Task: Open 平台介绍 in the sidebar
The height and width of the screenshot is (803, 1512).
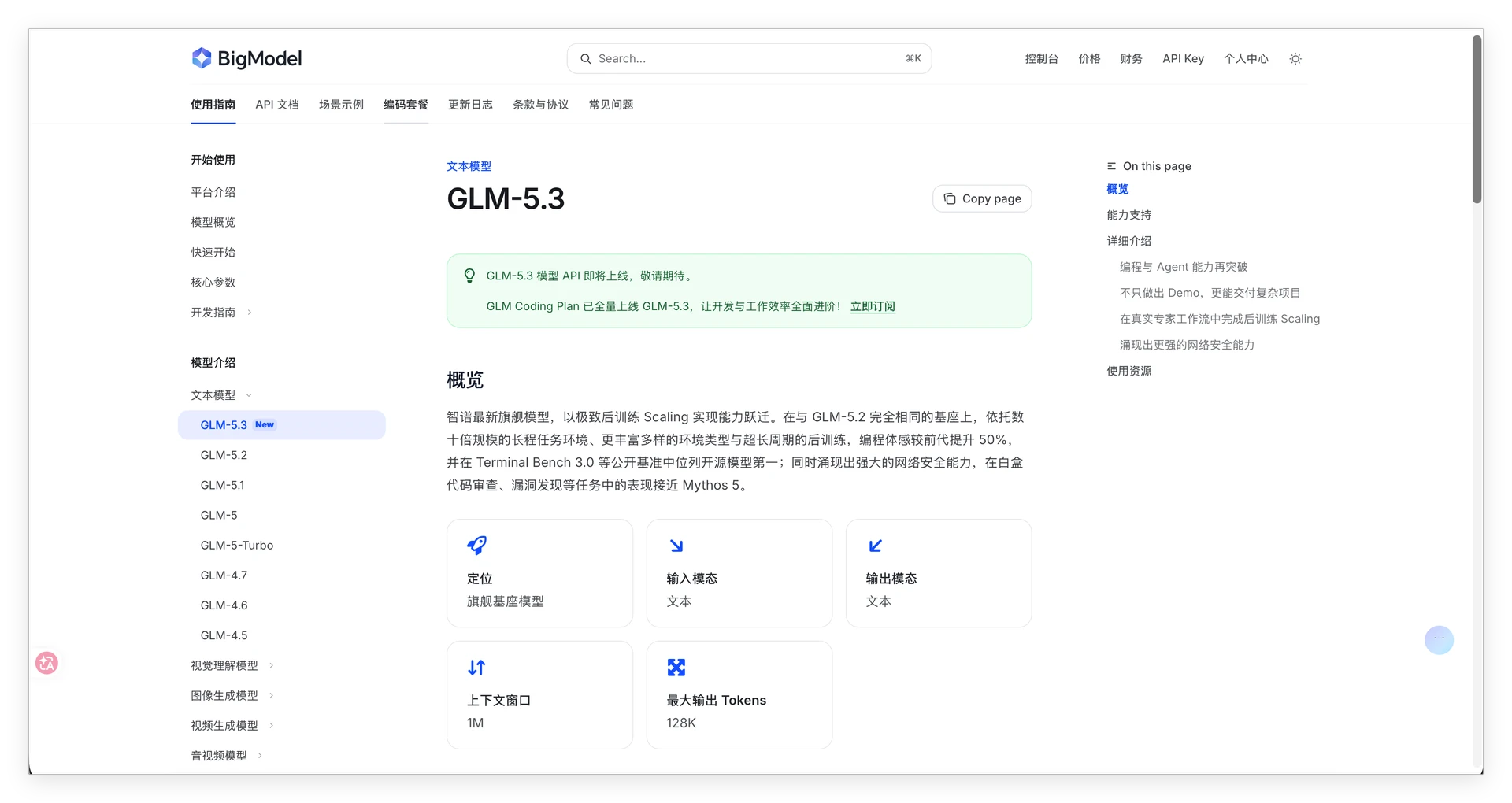Action: (x=213, y=192)
